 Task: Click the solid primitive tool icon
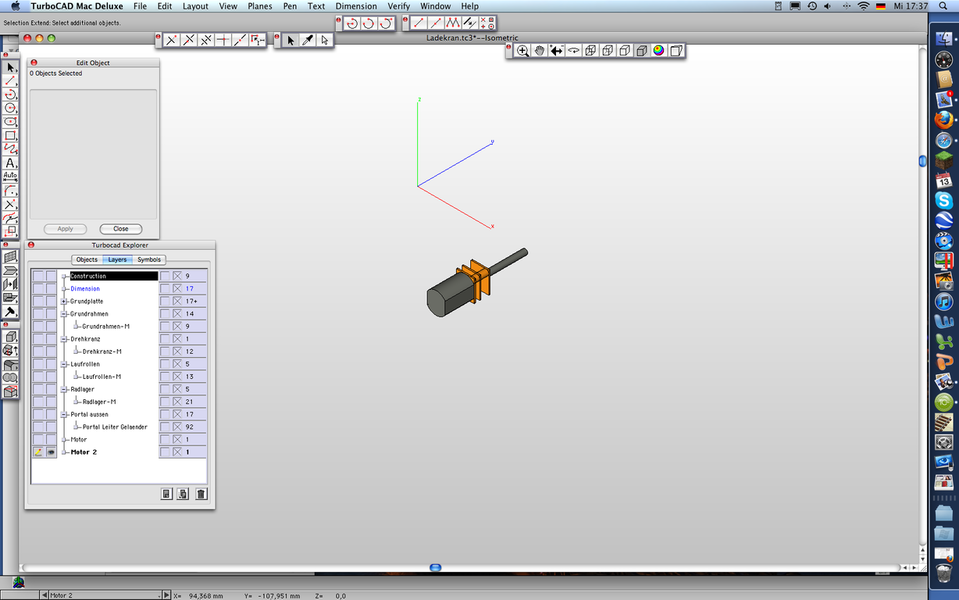click(x=10, y=338)
